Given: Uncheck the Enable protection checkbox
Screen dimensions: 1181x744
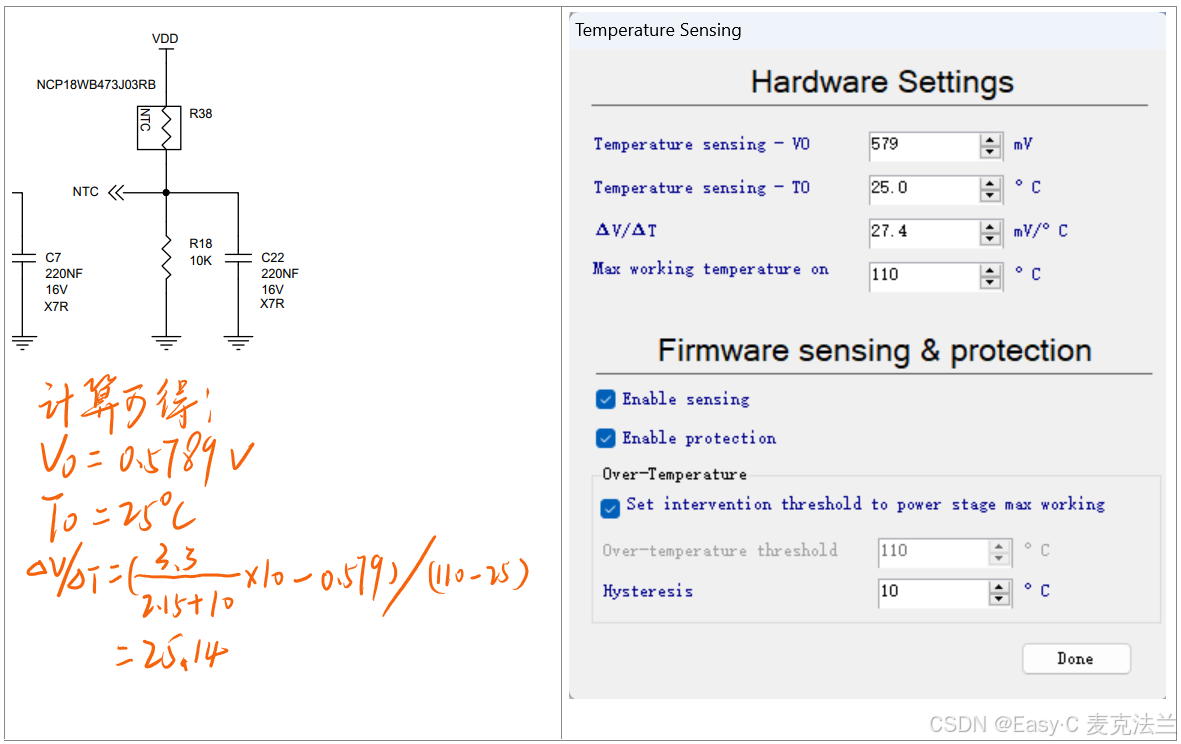Looking at the screenshot, I should pyautogui.click(x=605, y=438).
